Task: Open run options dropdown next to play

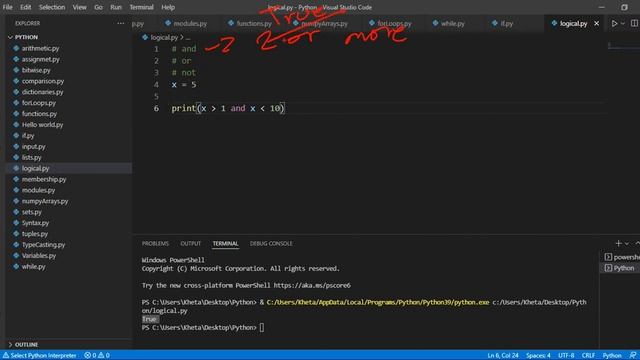Action: point(623,24)
